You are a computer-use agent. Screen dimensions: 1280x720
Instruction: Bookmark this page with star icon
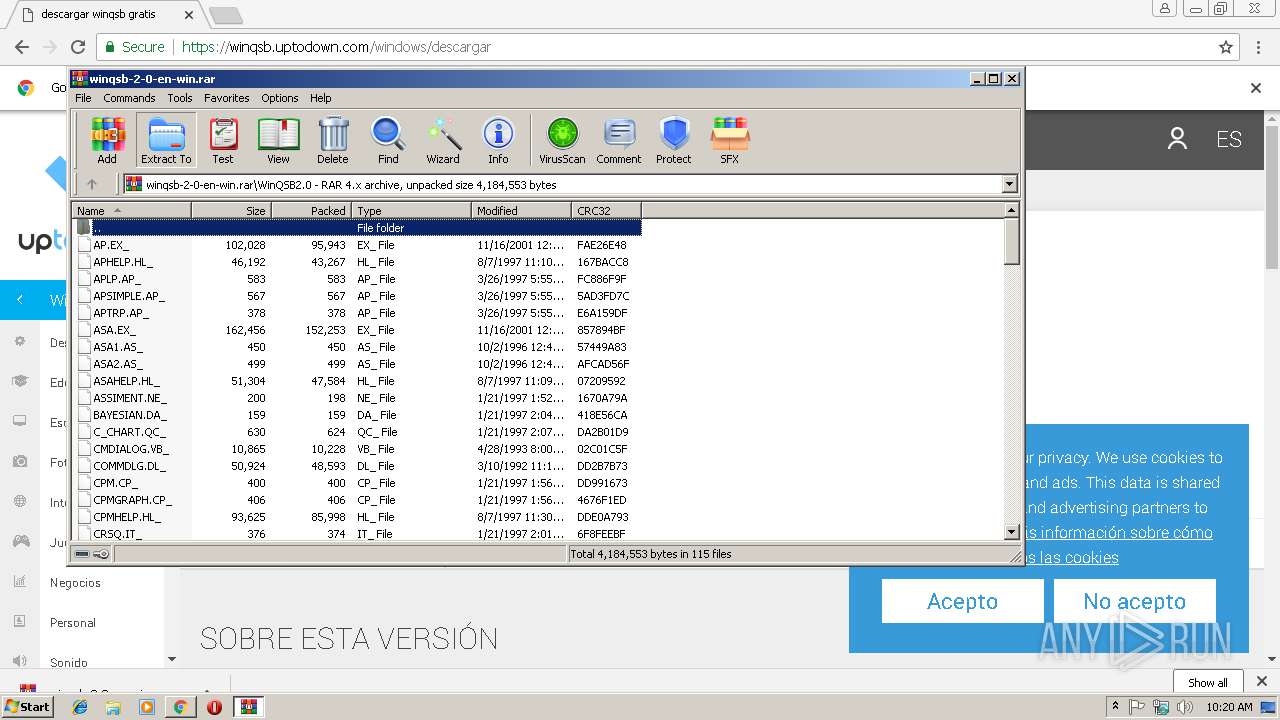point(1226,47)
